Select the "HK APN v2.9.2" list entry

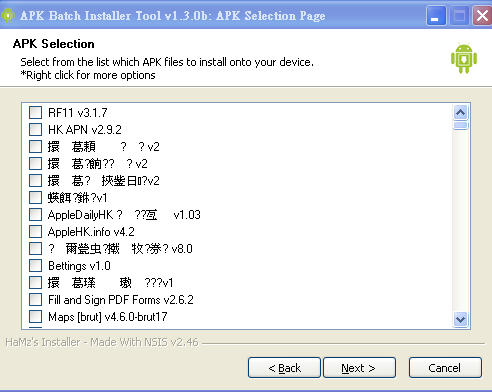pyautogui.click(x=85, y=130)
